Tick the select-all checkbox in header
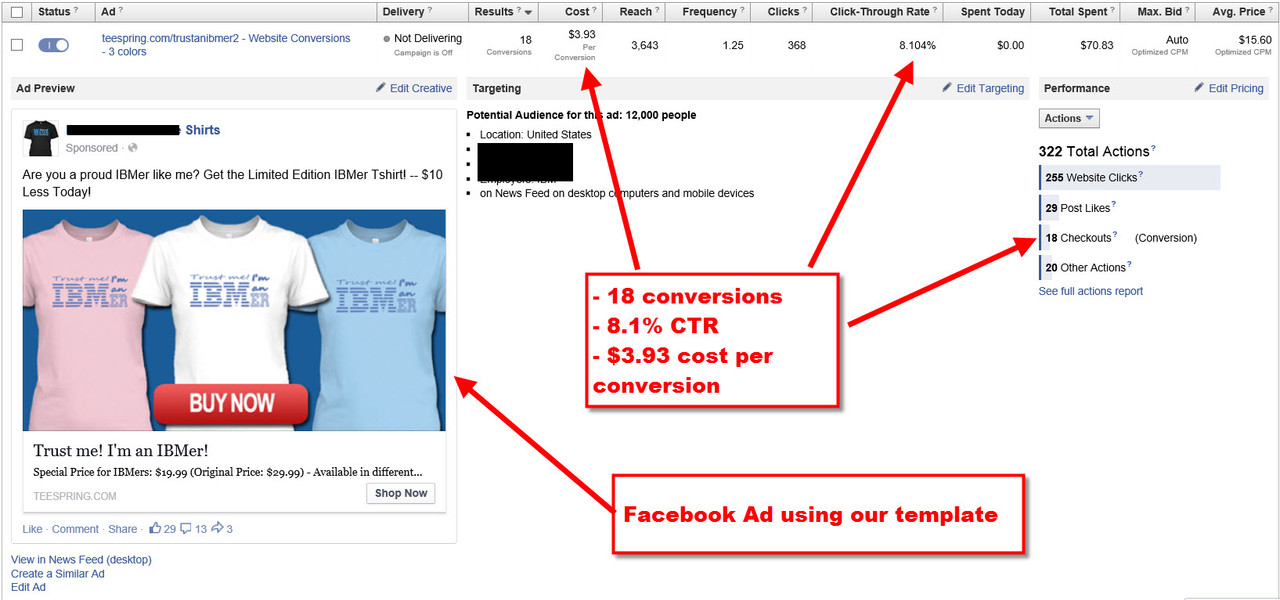Viewport: 1280px width, 600px height. pyautogui.click(x=16, y=12)
